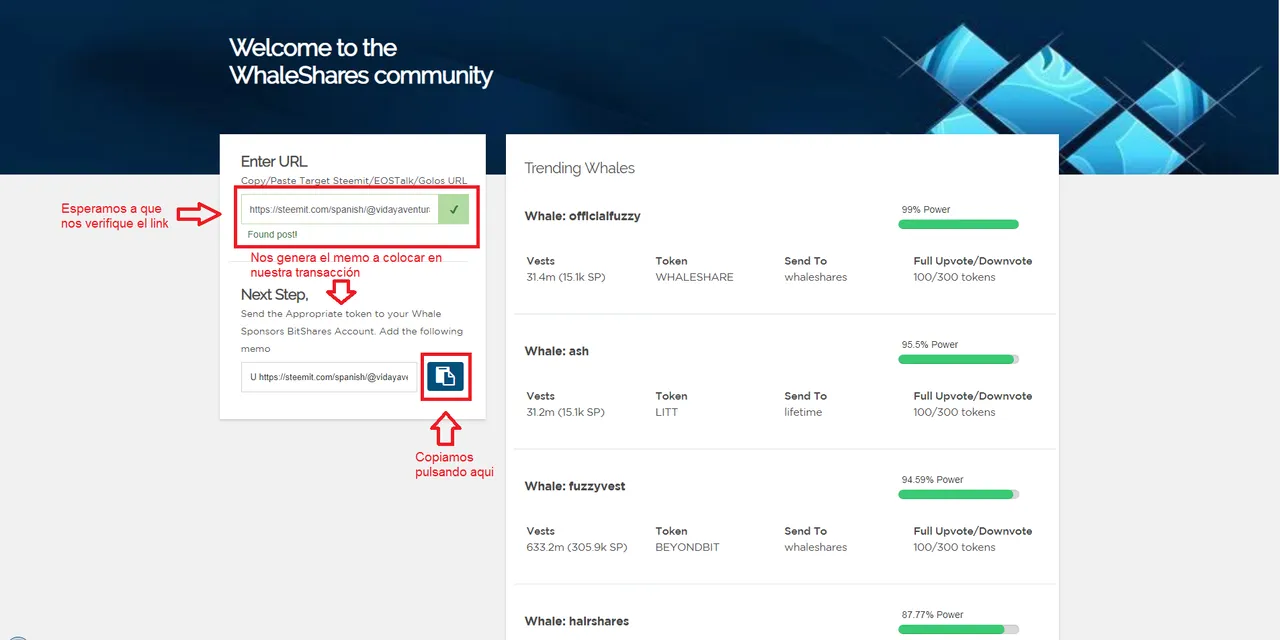Click 'Copy/Paste Target Steemit/EOSTalk/Golos URL' hint
Image resolution: width=1280 pixels, height=640 pixels.
[354, 181]
